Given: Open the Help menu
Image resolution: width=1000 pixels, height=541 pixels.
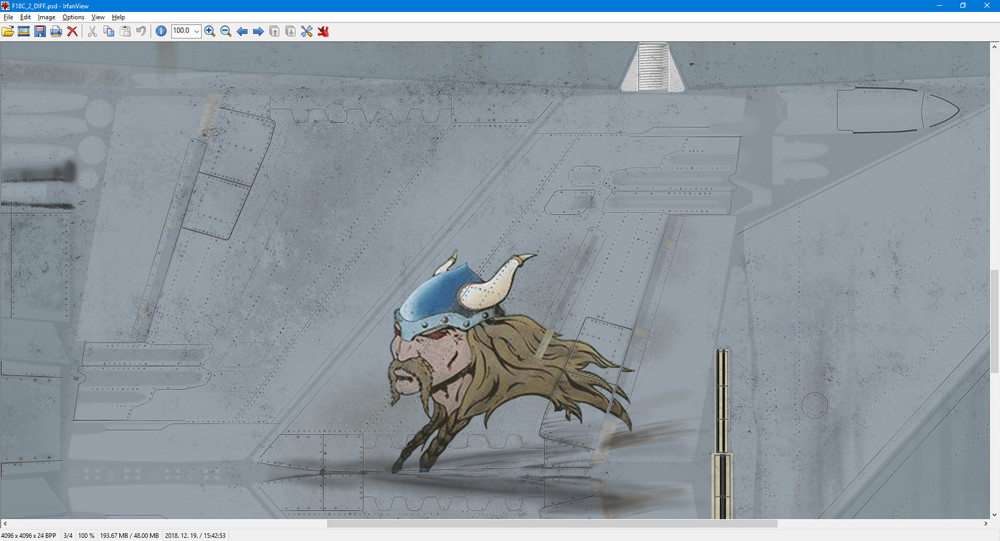Looking at the screenshot, I should (119, 17).
